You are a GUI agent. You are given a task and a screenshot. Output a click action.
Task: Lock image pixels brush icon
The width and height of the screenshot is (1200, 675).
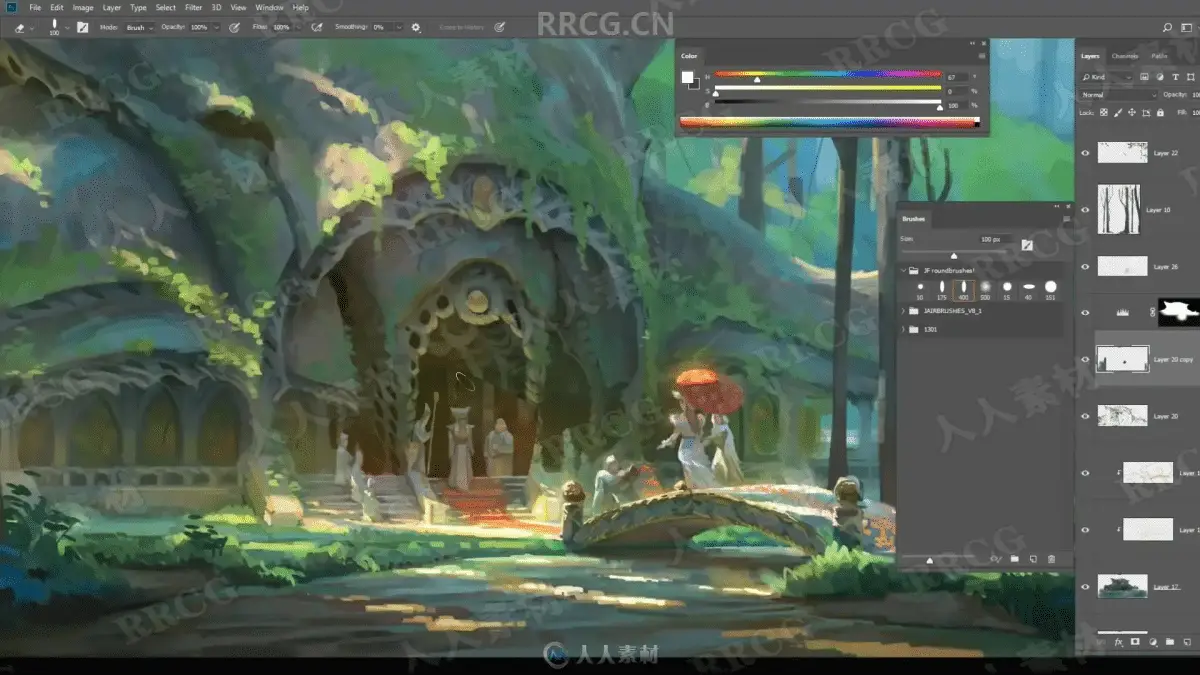(x=1118, y=113)
